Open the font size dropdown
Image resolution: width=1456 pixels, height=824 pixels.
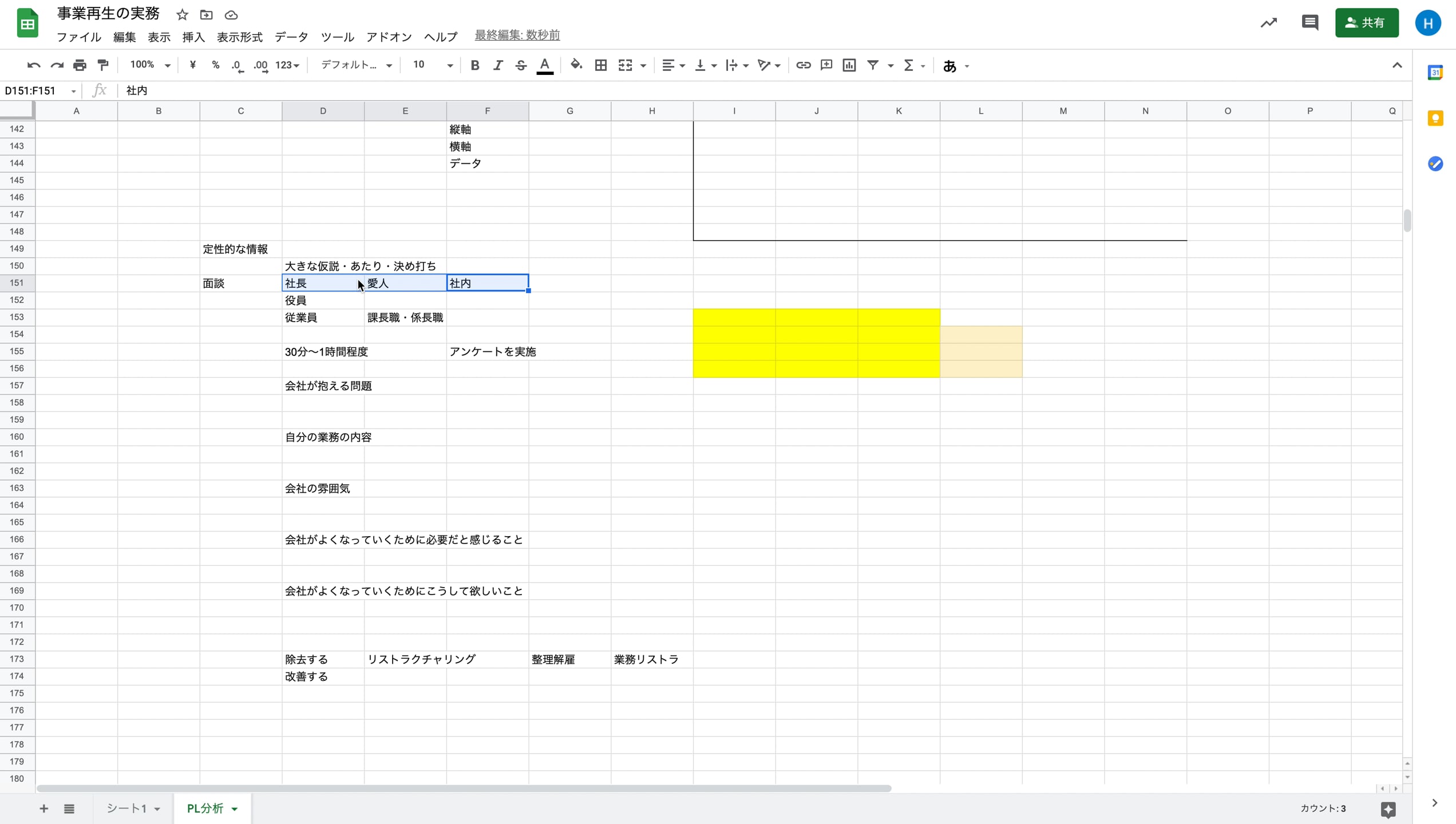click(x=449, y=65)
